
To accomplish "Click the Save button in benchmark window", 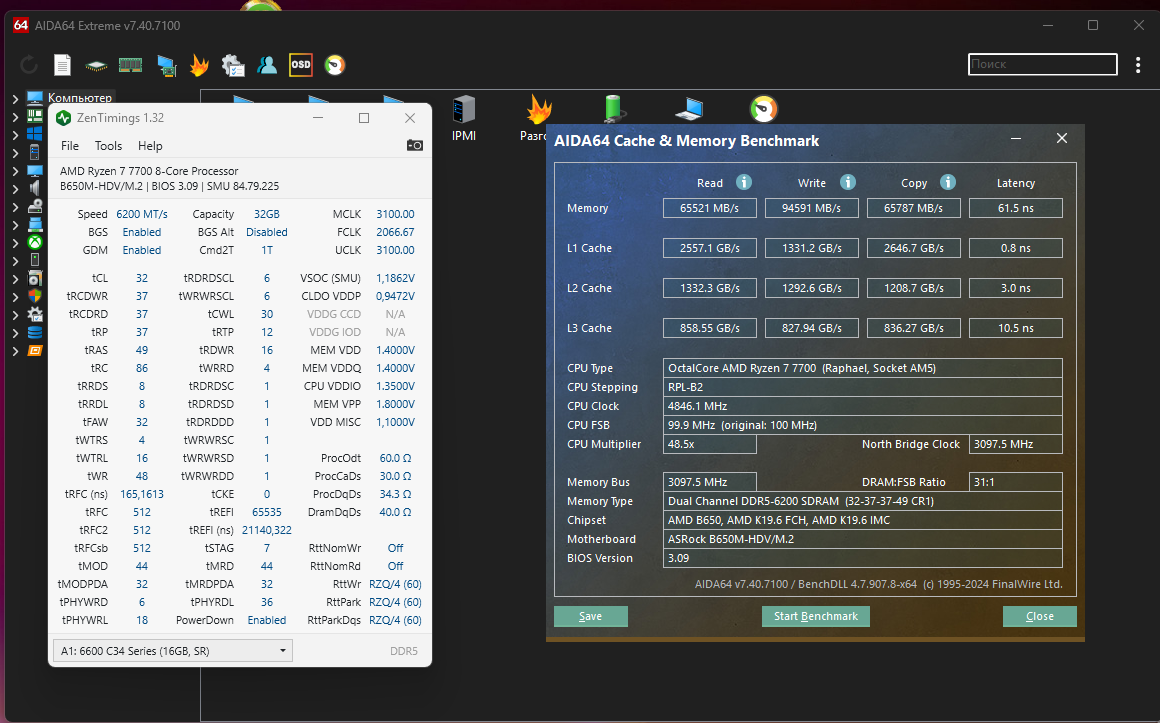I will coord(590,616).
